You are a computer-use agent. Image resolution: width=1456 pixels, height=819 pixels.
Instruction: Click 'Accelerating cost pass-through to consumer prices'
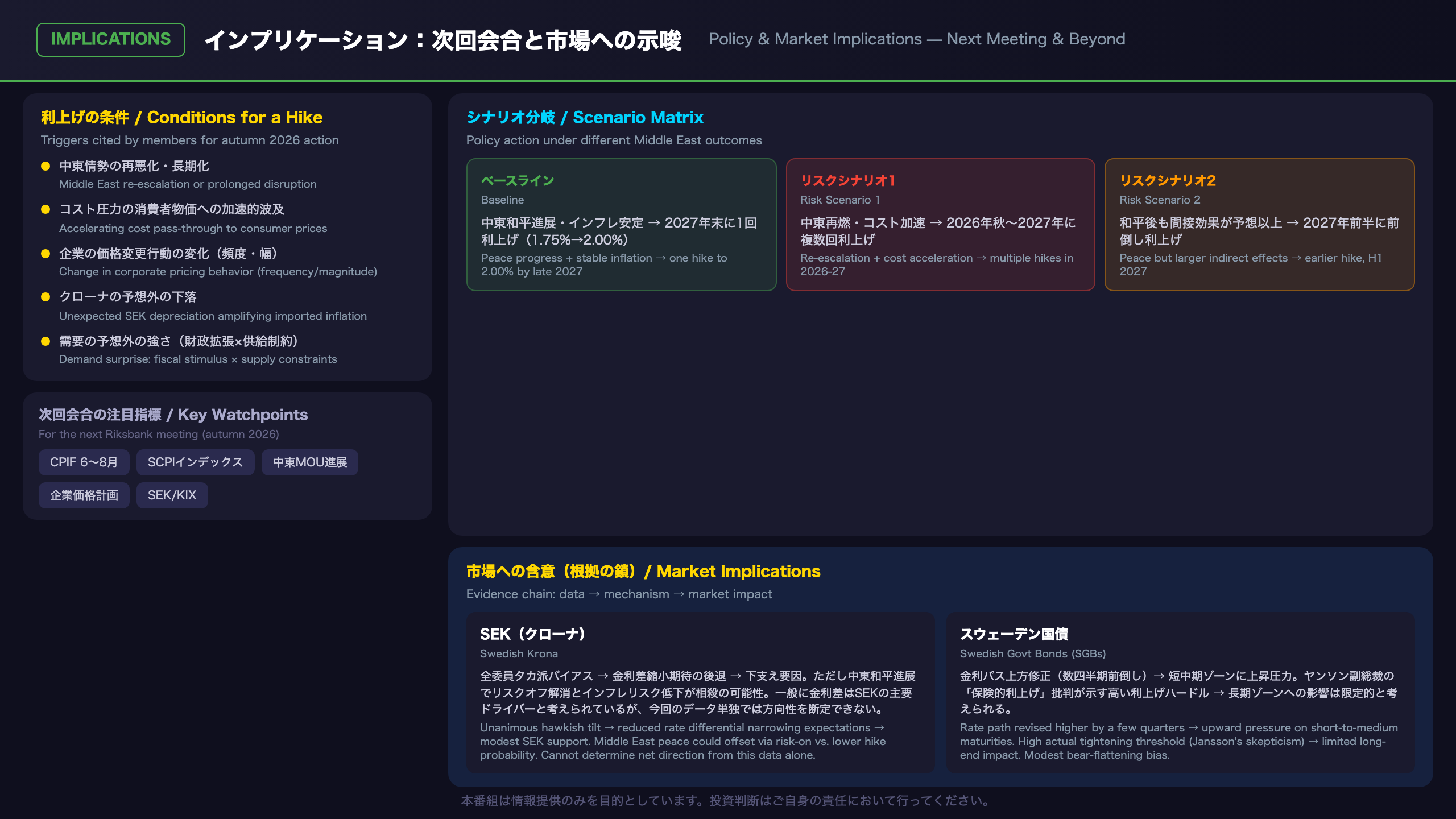193,229
